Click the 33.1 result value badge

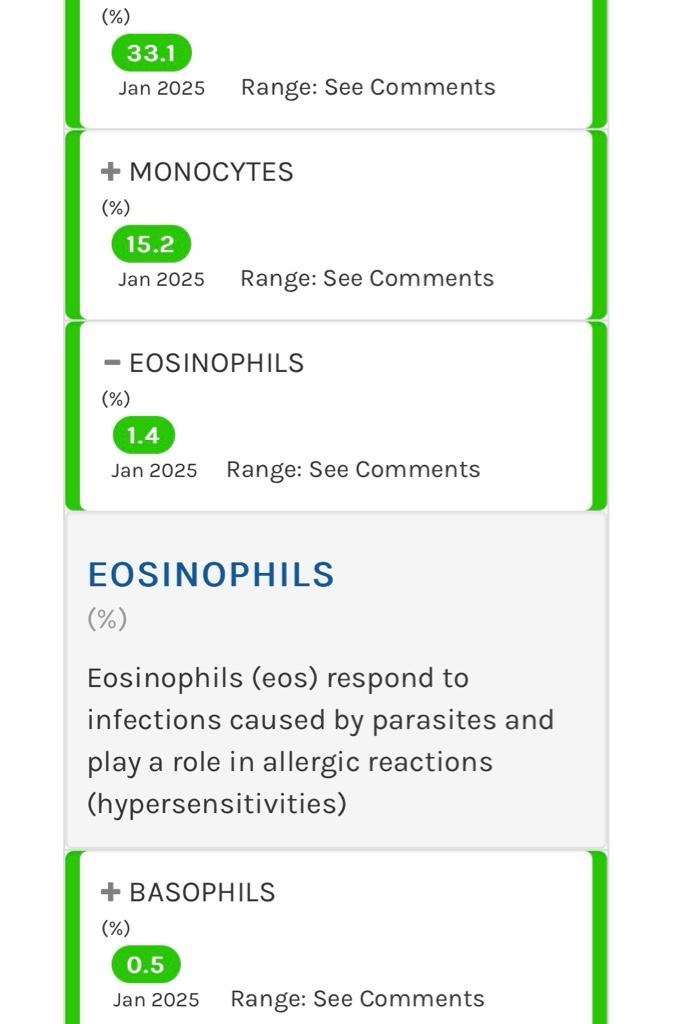point(151,54)
